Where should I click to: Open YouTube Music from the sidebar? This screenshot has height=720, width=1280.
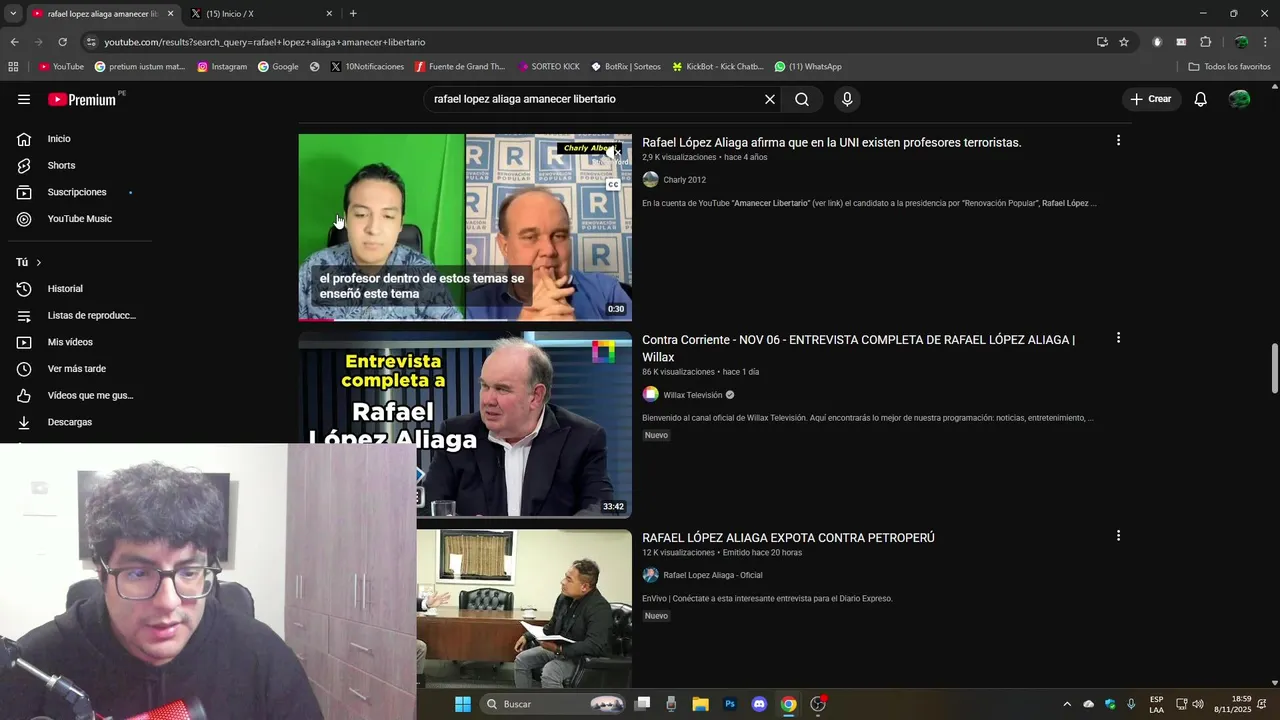coord(80,219)
